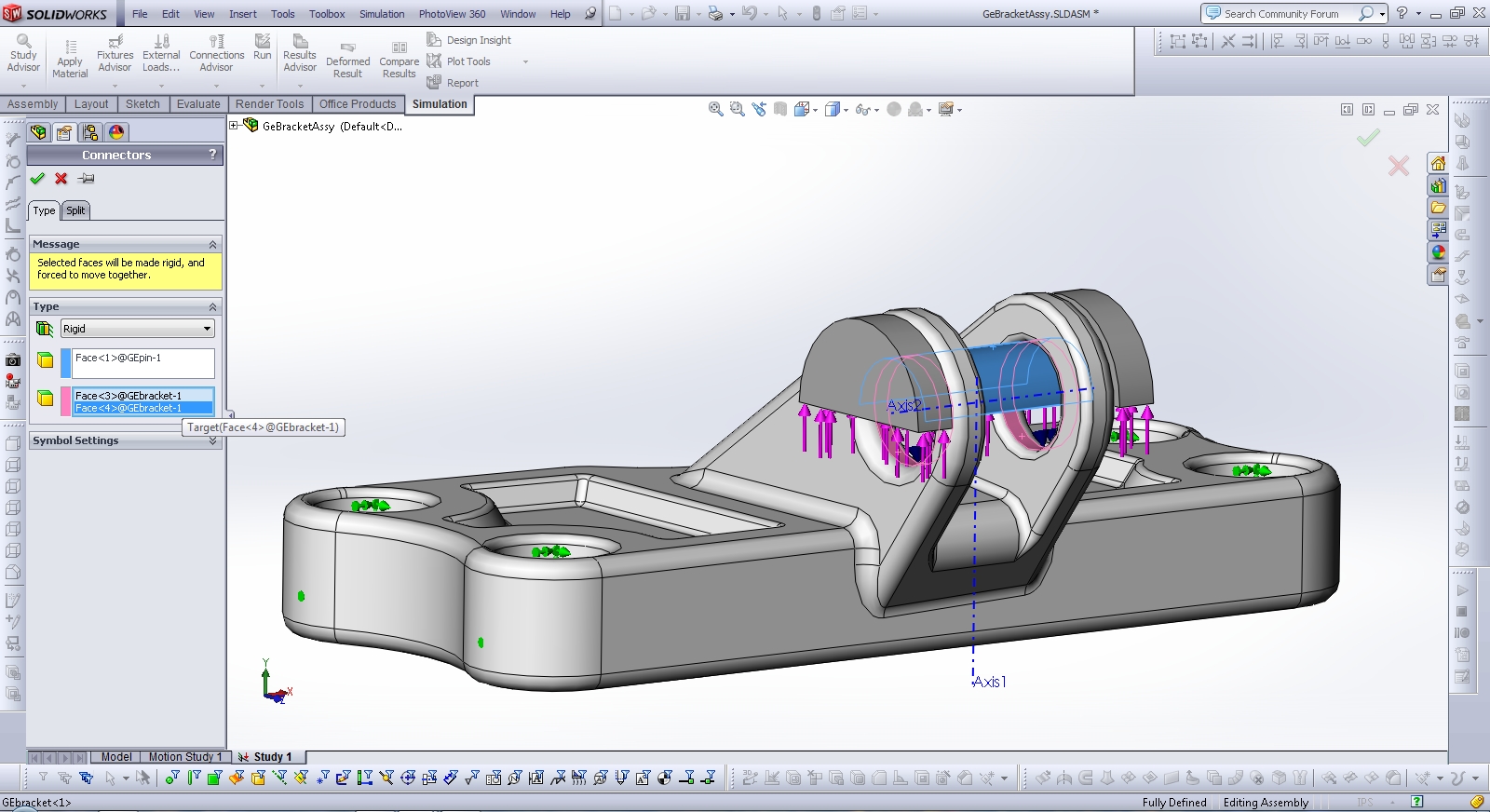Click the Face<1>@GEpin-1 selection box
The width and height of the screenshot is (1490, 812).
pos(143,362)
